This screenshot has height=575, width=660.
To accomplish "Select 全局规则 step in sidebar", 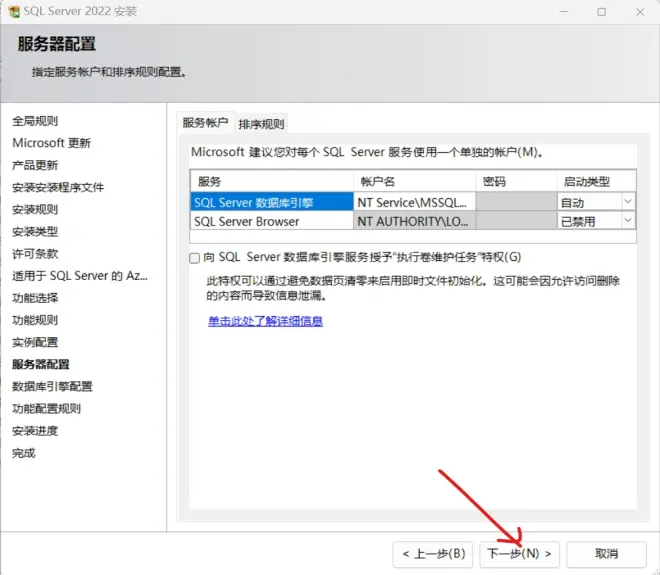I will 35,121.
